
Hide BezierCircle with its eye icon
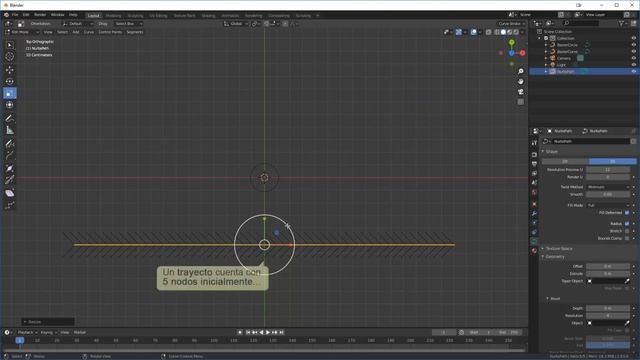tap(634, 45)
